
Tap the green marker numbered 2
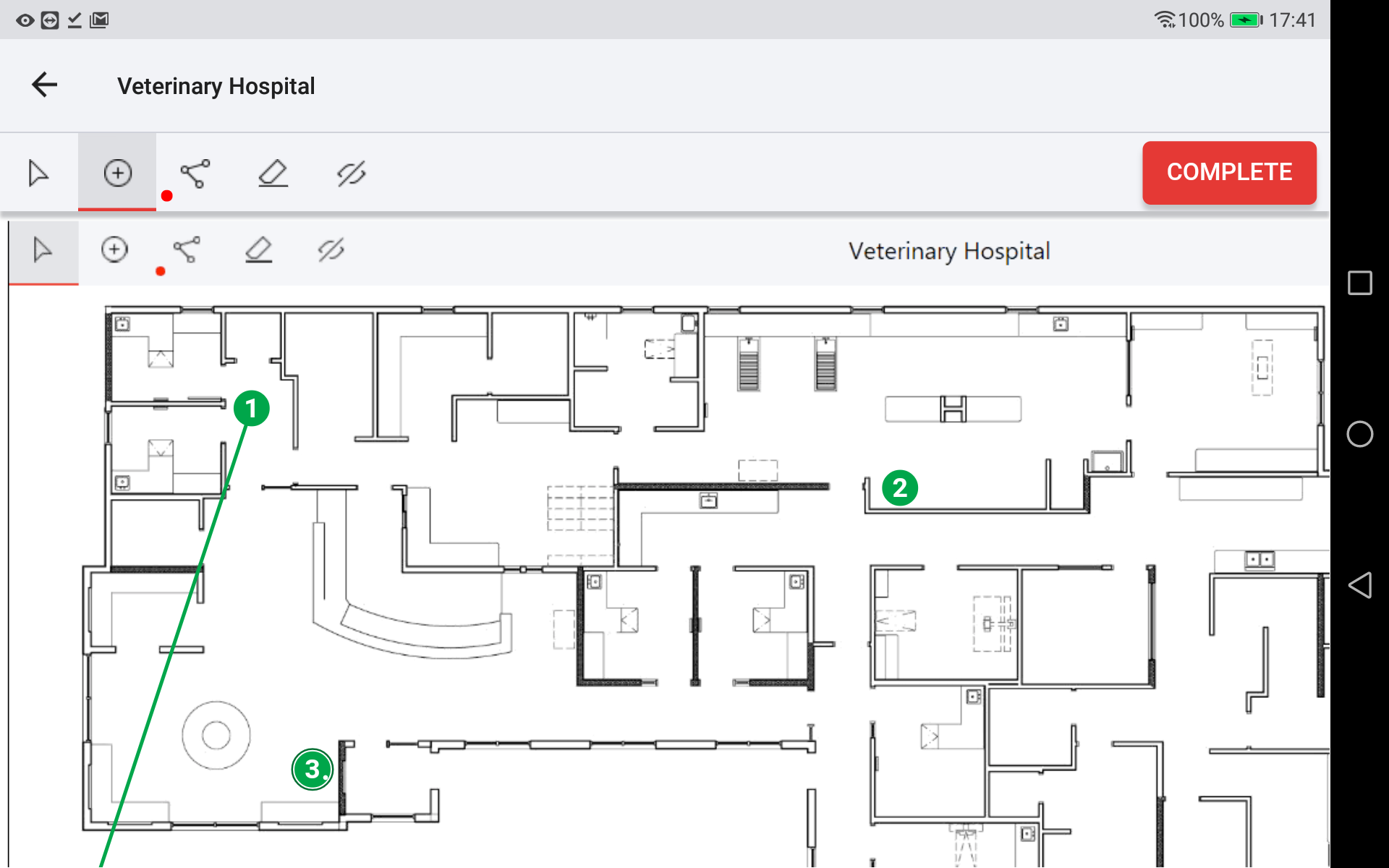[899, 488]
